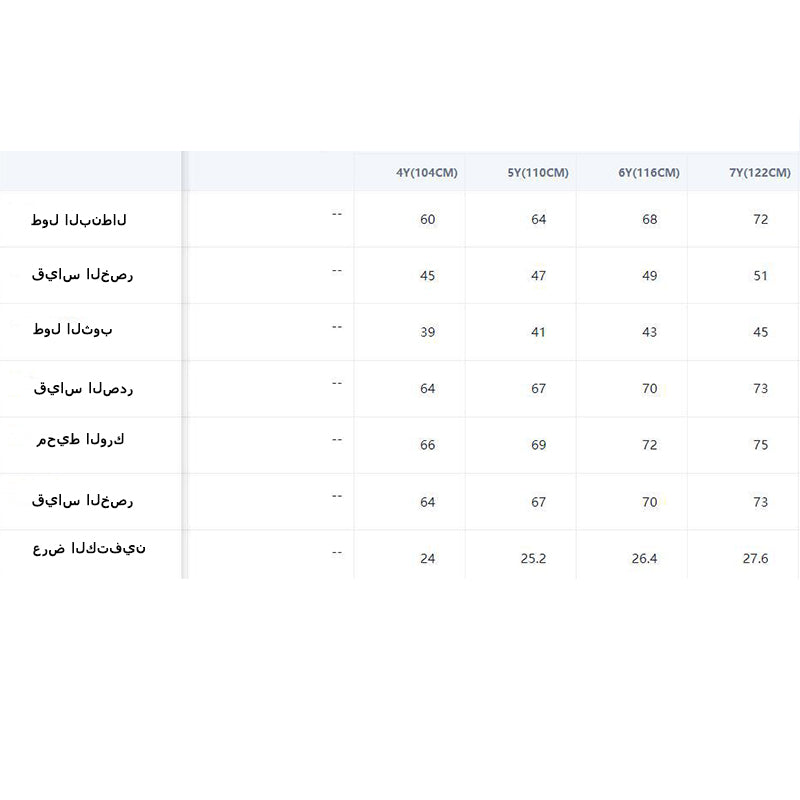Image resolution: width=800 pixels, height=800 pixels.
Task: Select the محيط الورك row label
Action: coord(80,440)
